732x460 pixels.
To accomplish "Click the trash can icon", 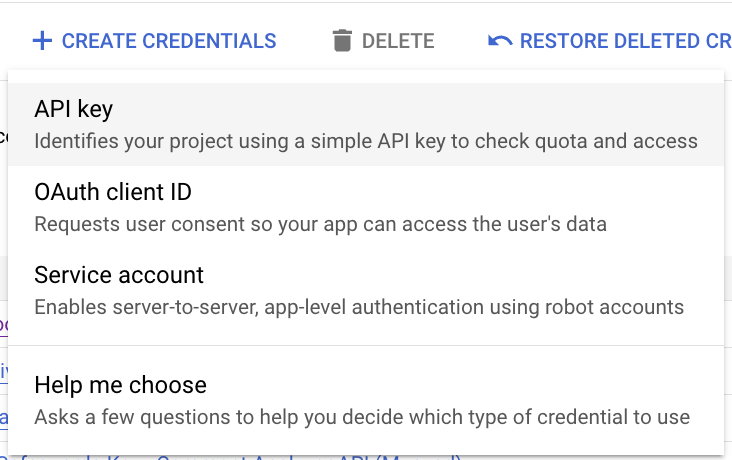I will 342,41.
